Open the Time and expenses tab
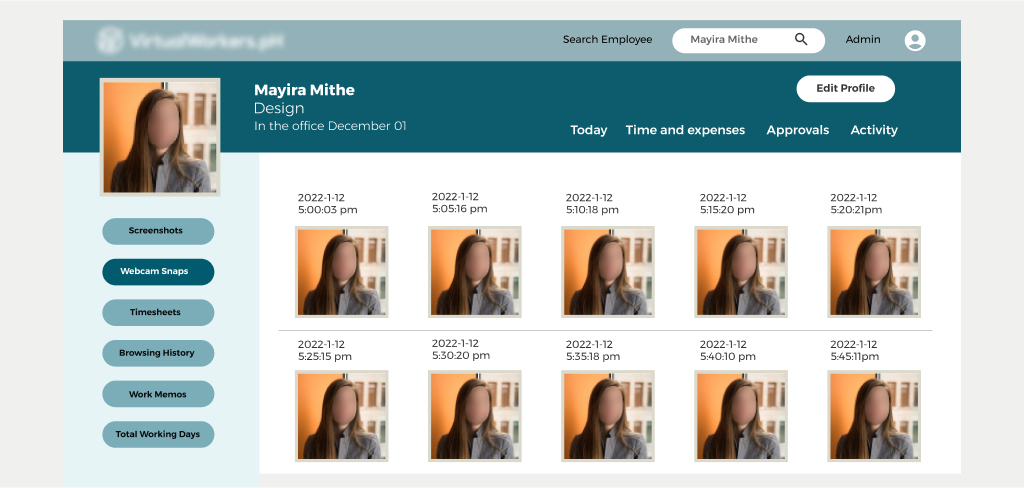 (685, 130)
